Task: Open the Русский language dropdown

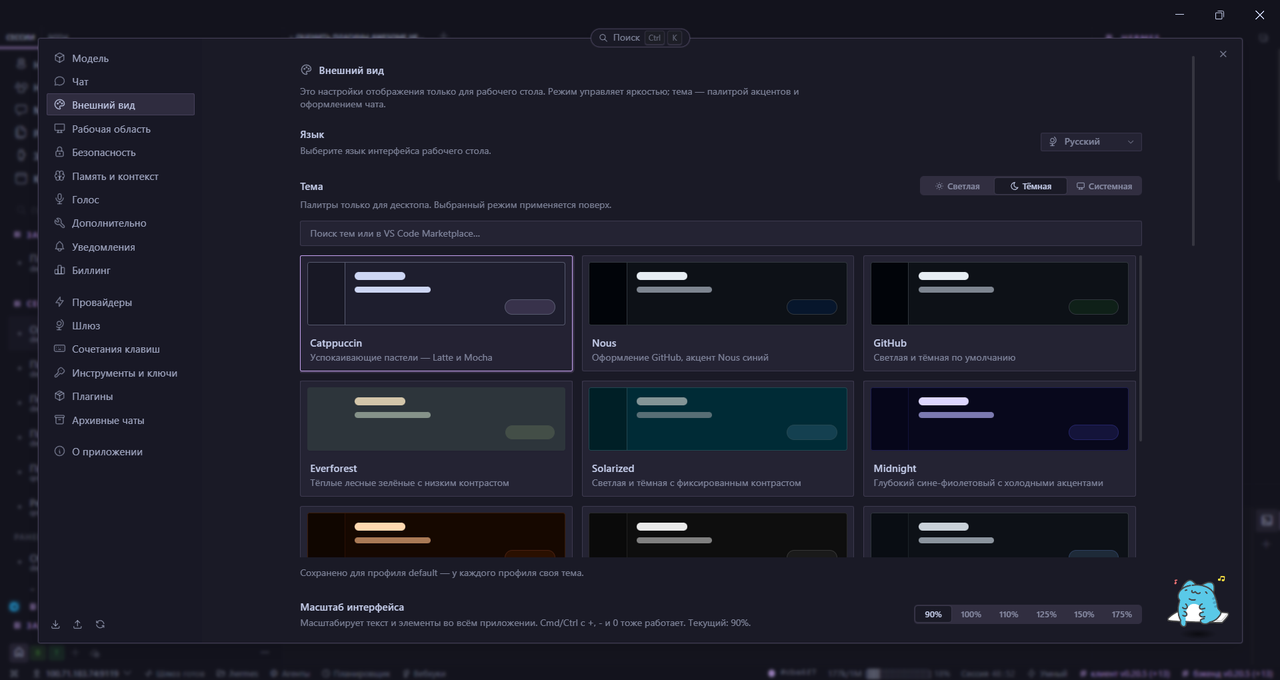Action: tap(1091, 142)
